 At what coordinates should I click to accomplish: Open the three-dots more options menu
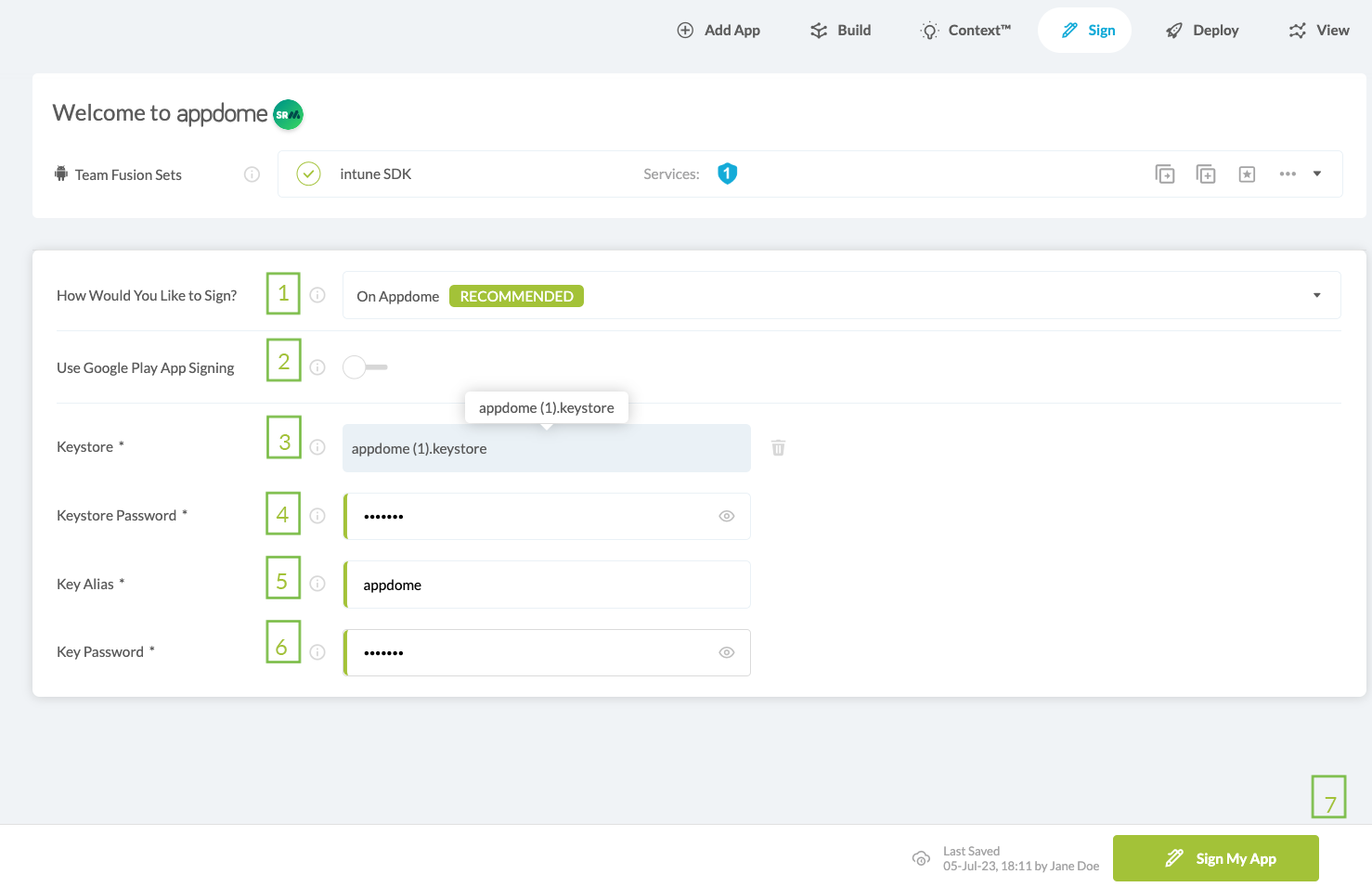(x=1288, y=174)
